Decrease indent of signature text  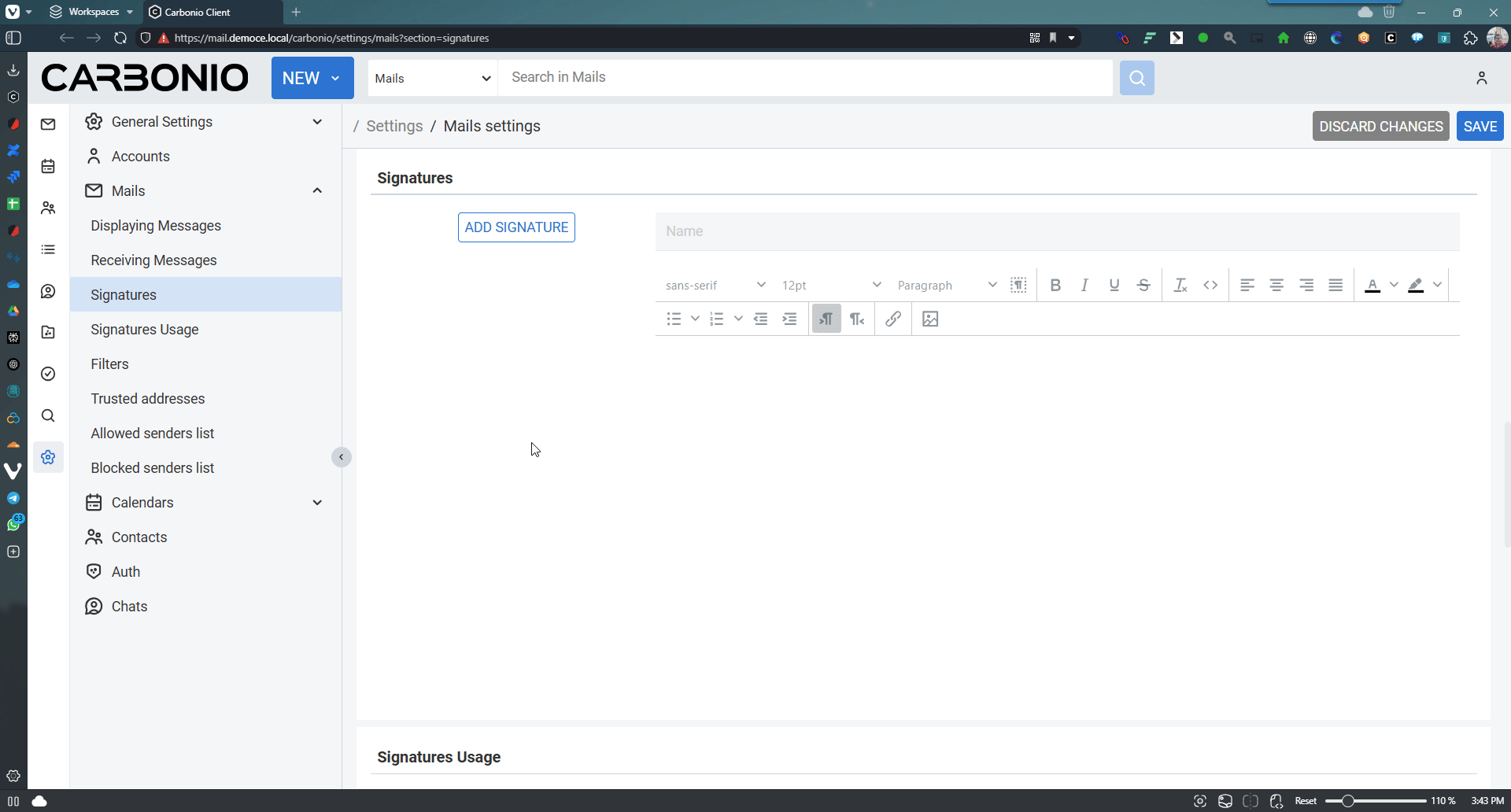tap(760, 319)
